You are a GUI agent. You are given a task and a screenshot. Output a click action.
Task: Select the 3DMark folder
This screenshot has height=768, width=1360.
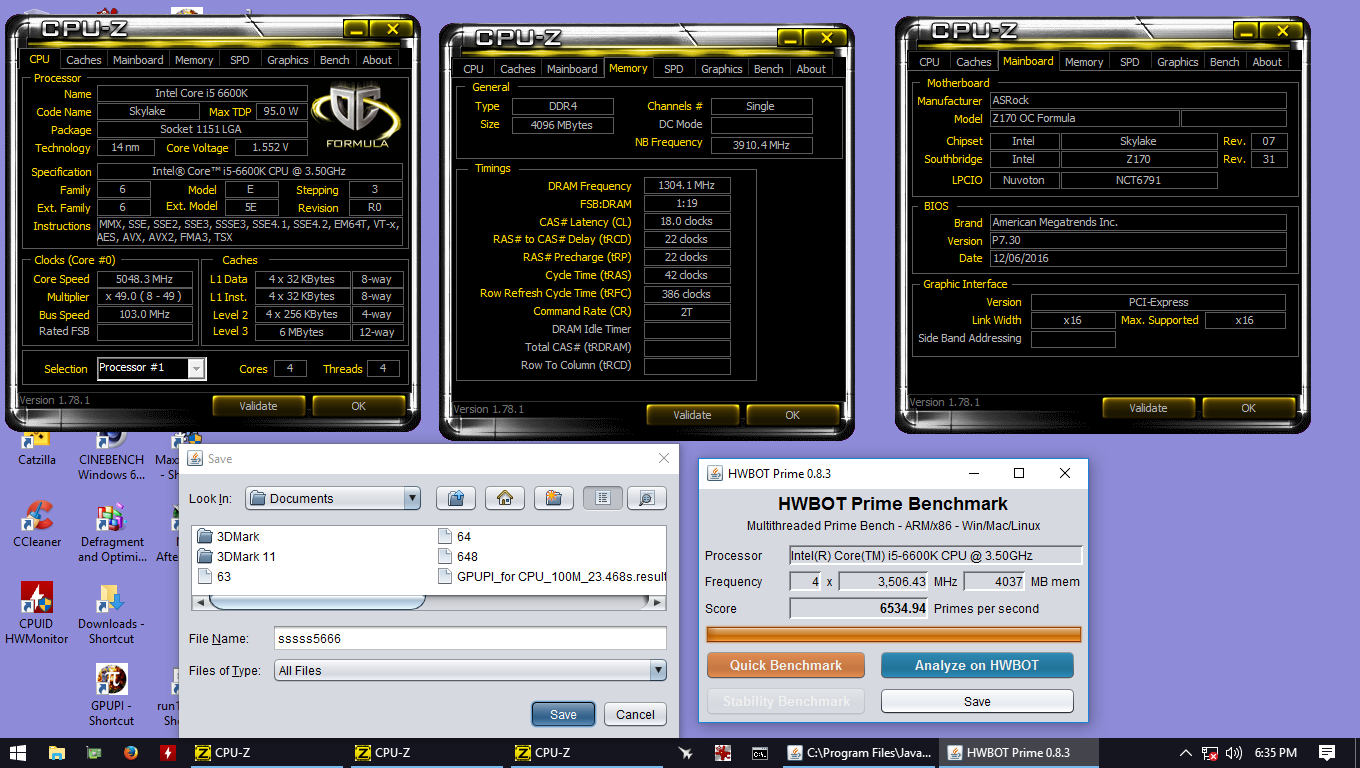(x=228, y=537)
